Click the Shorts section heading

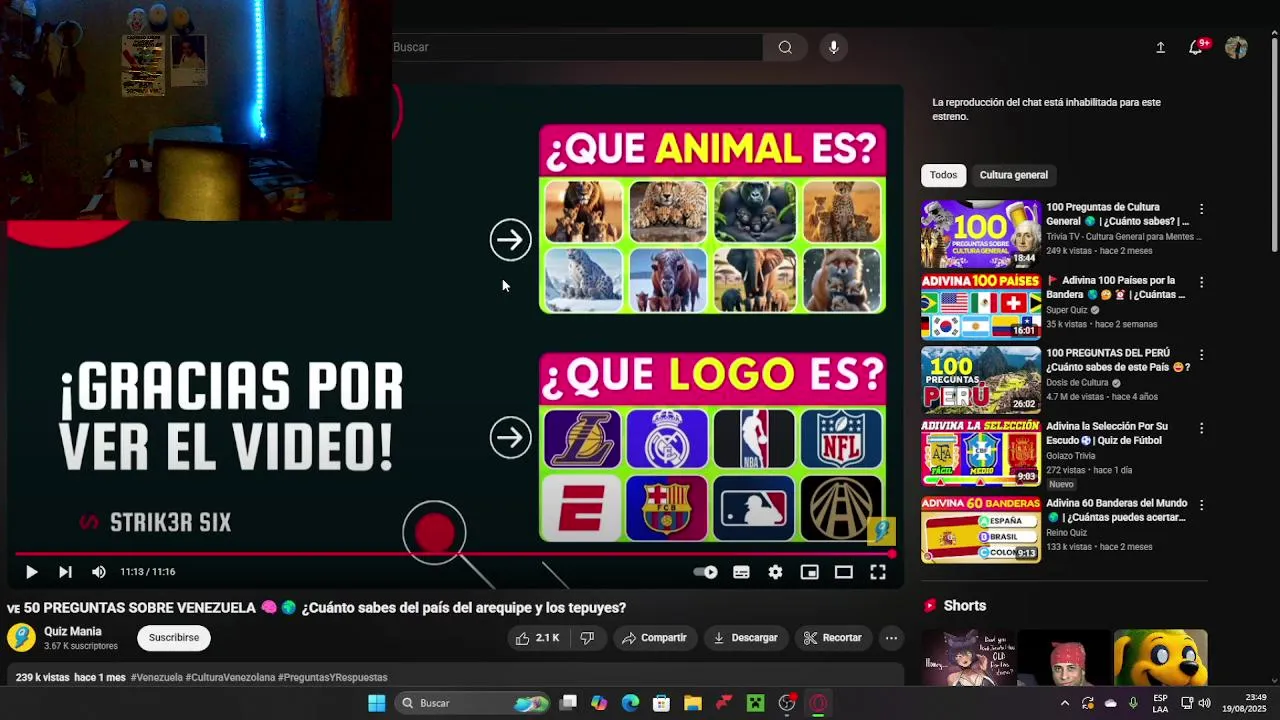coord(964,606)
